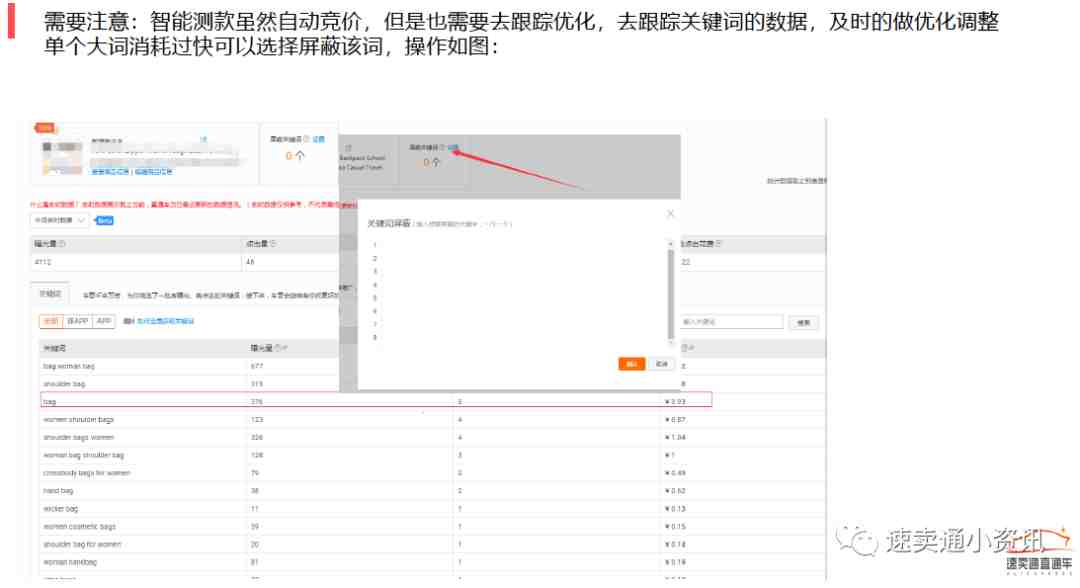Click the cancel button in dialog

coord(661,364)
